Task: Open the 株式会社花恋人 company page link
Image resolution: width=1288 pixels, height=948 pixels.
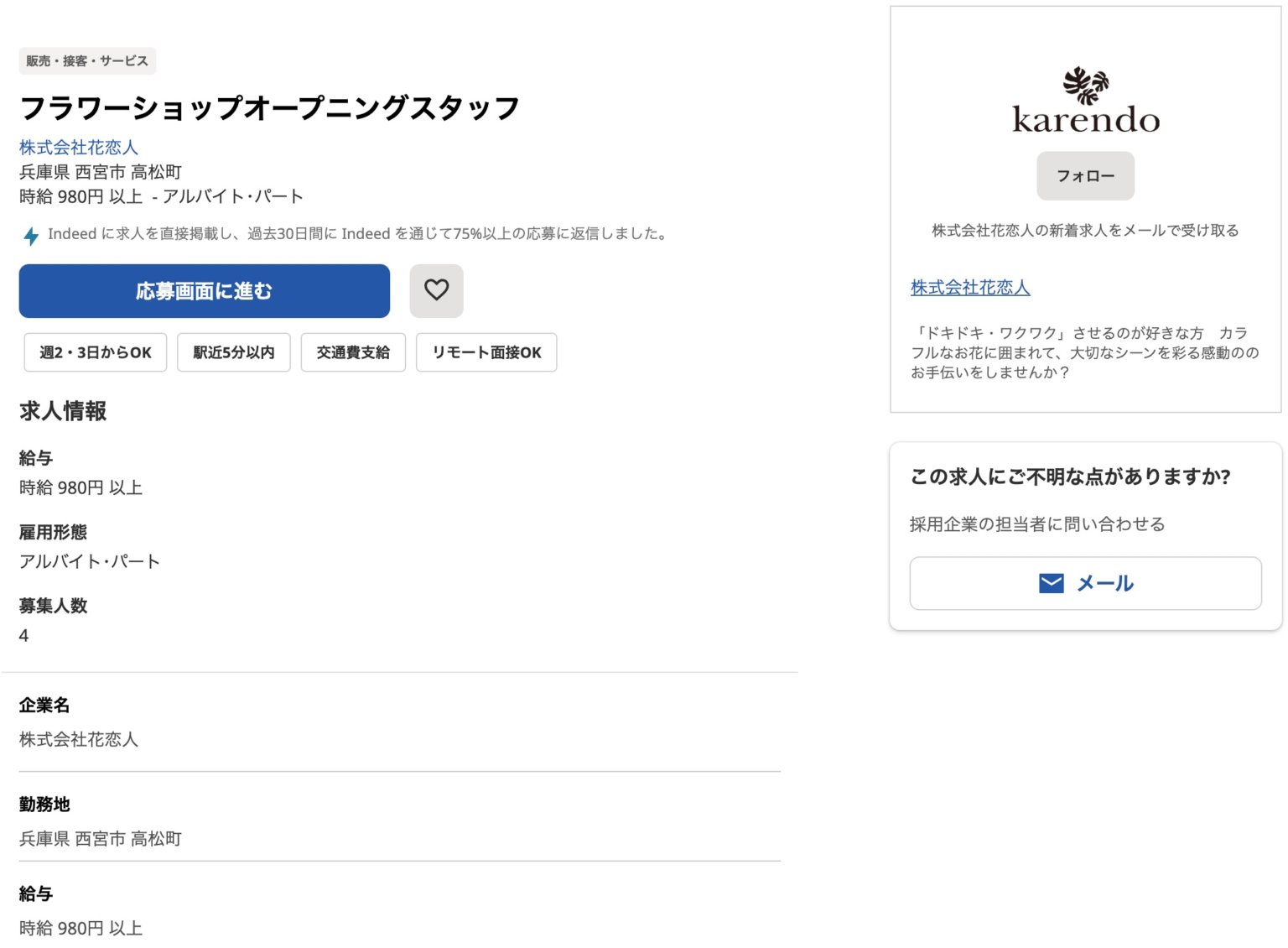Action: (x=78, y=147)
